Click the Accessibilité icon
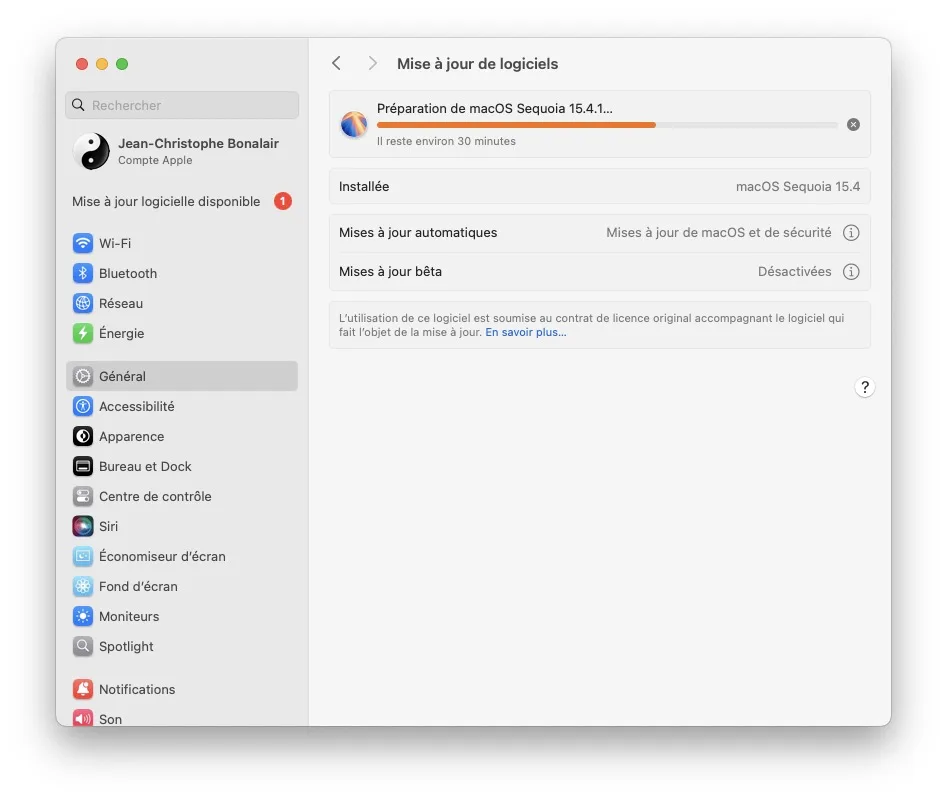This screenshot has height=800, width=947. (x=83, y=406)
